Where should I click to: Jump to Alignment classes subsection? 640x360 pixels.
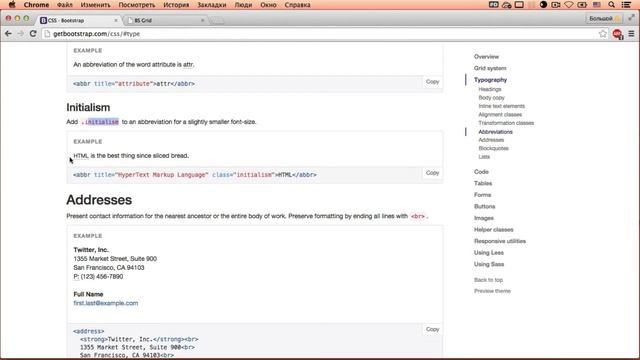(x=500, y=115)
